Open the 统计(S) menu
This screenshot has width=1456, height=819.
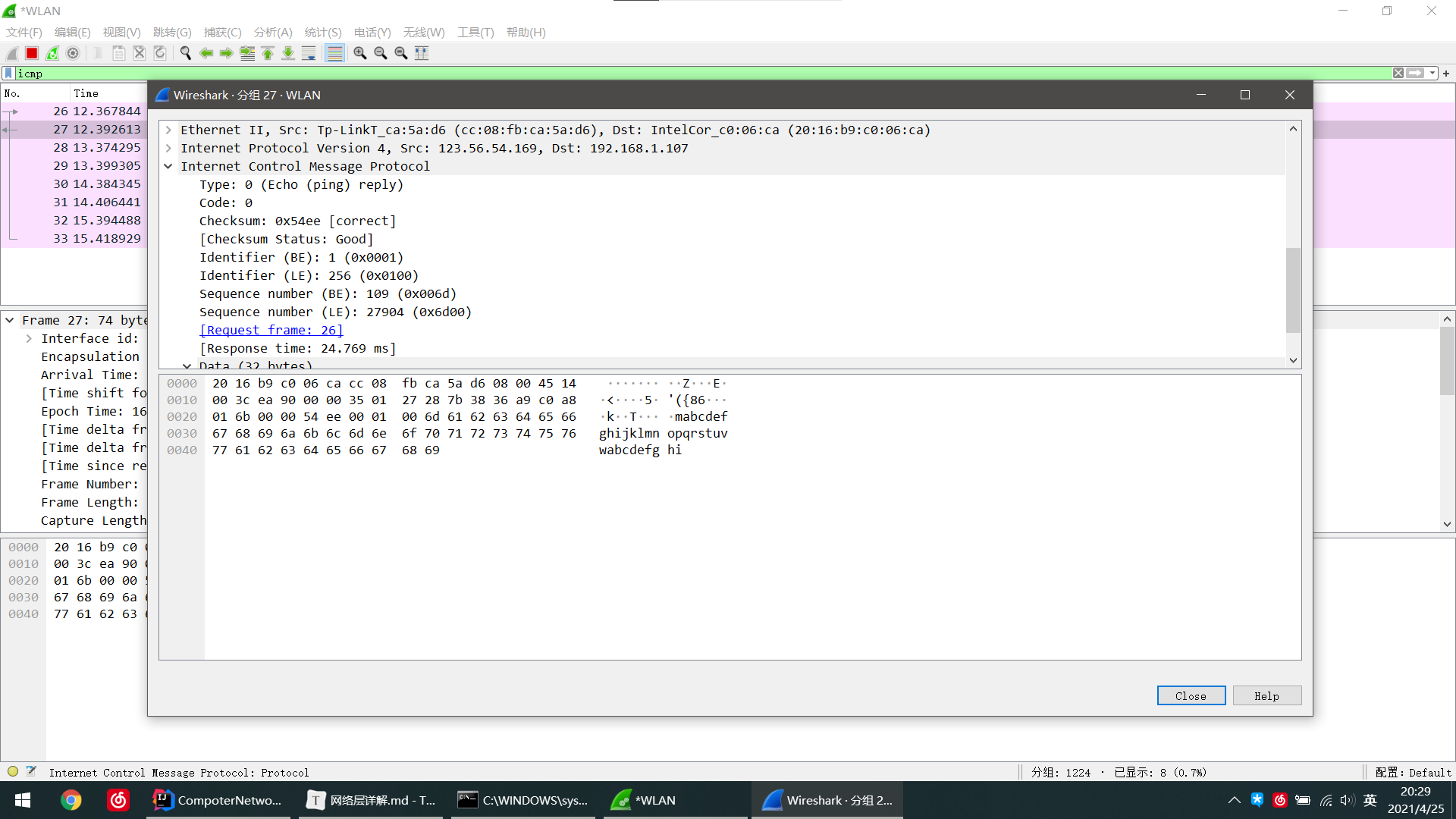tap(323, 33)
